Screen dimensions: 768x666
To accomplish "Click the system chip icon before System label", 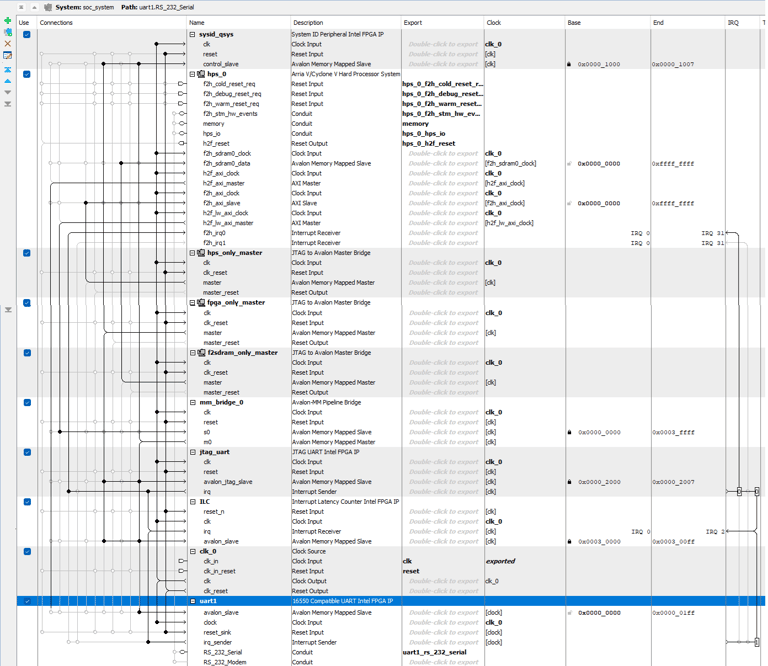I will pos(48,7).
